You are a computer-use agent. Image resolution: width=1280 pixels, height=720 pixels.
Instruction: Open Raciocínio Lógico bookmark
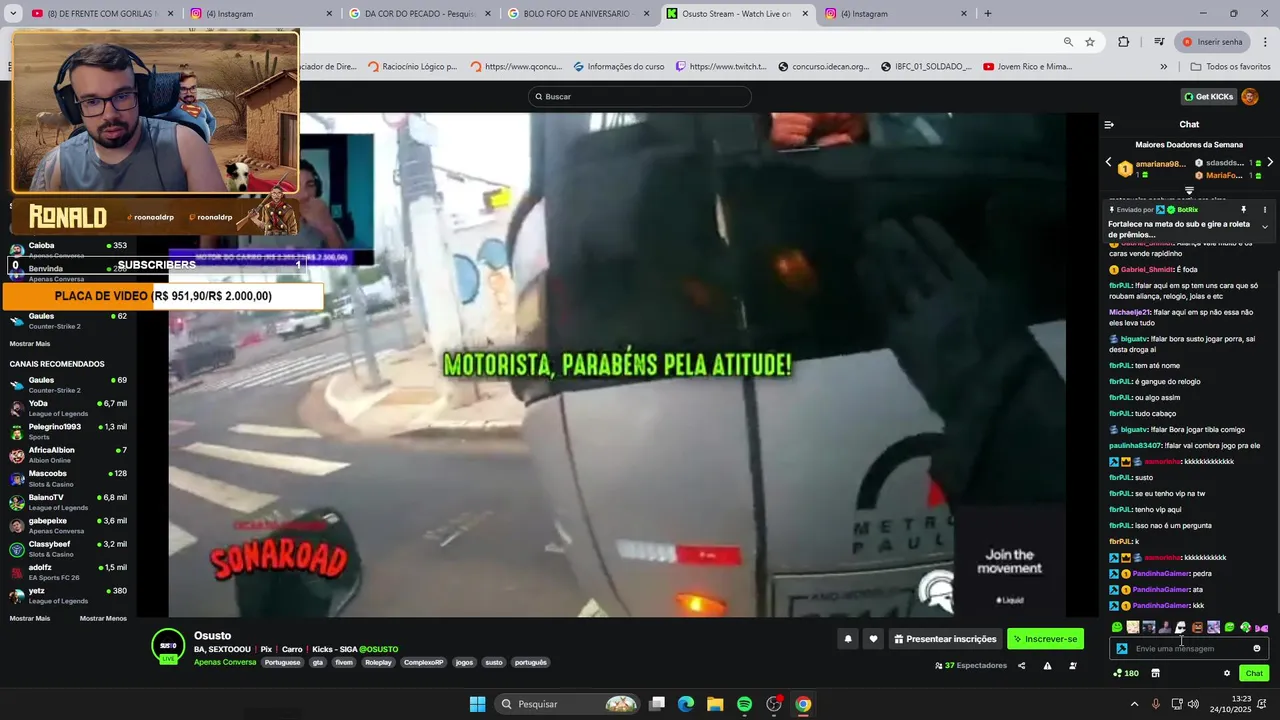click(413, 67)
